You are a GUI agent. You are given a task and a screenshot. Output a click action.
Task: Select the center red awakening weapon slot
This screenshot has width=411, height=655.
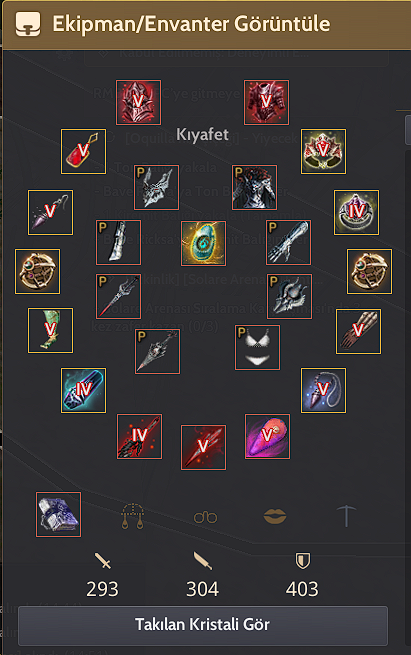click(203, 447)
